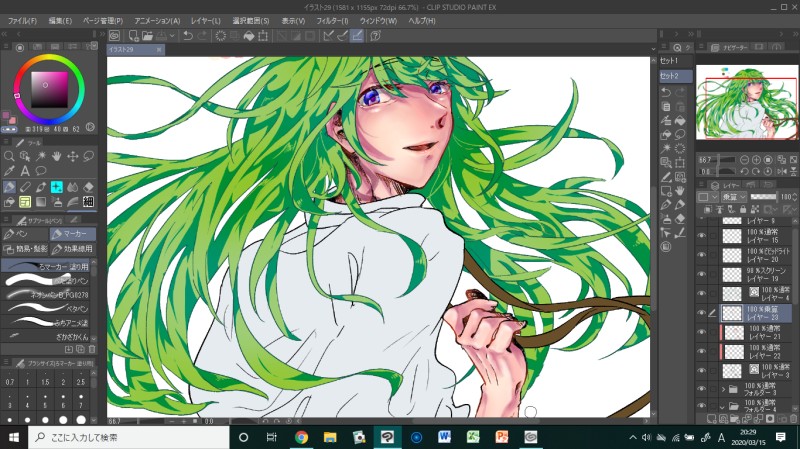The image size is (800, 449).
Task: Click new raster layer icon below layer list
Action: [x=711, y=419]
